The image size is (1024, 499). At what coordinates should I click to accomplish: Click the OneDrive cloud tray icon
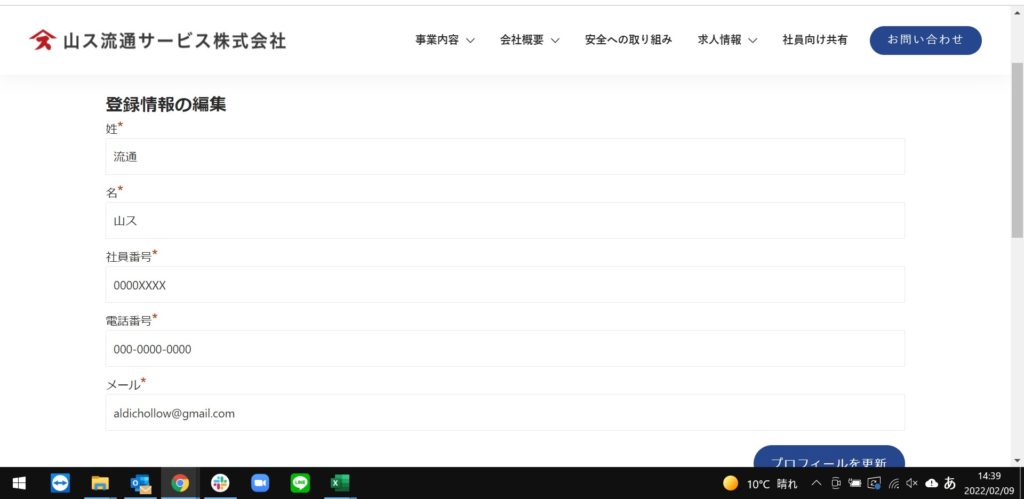tap(932, 483)
